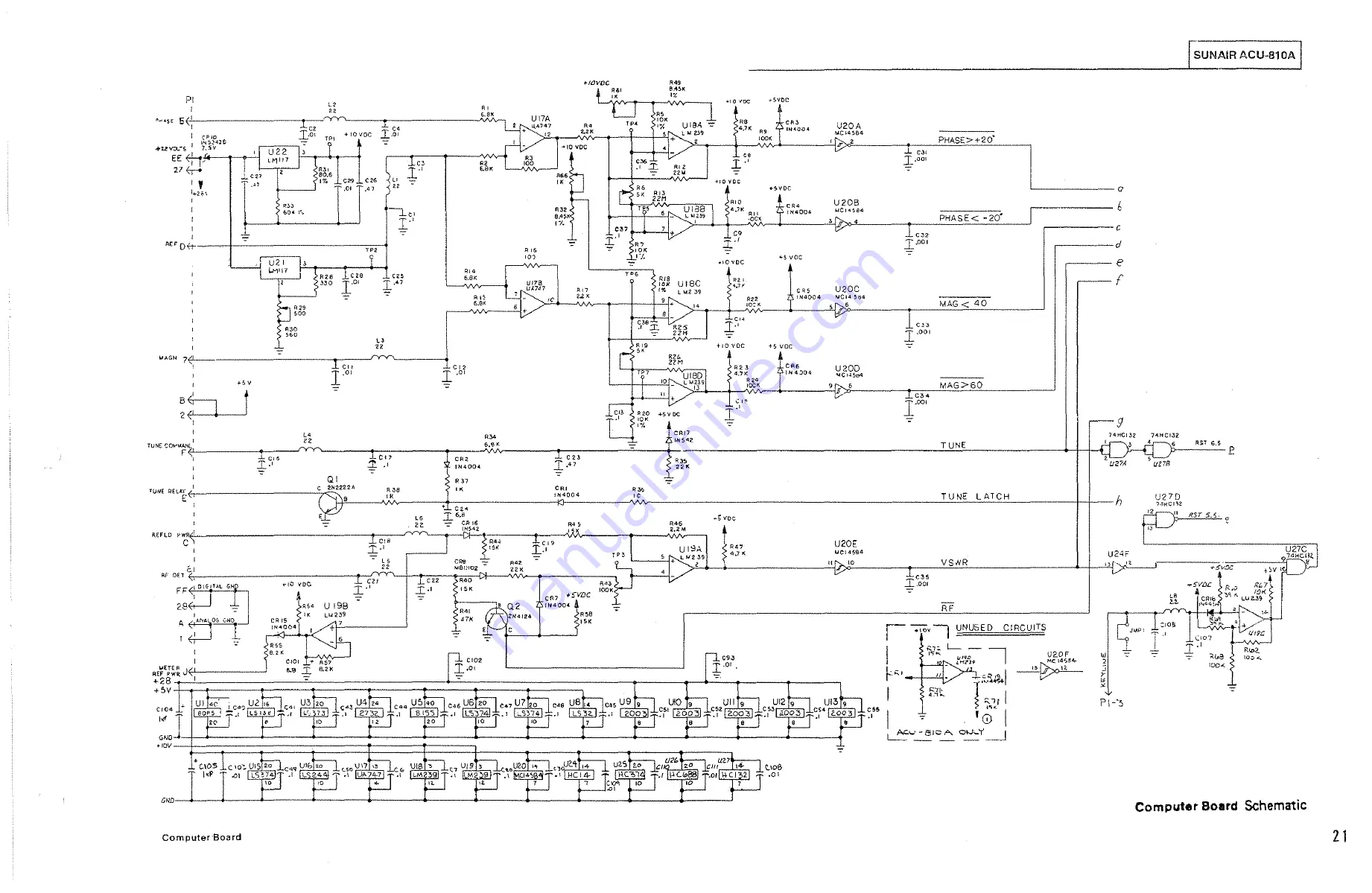Select the U21 LM117 regulator box

pos(280,268)
